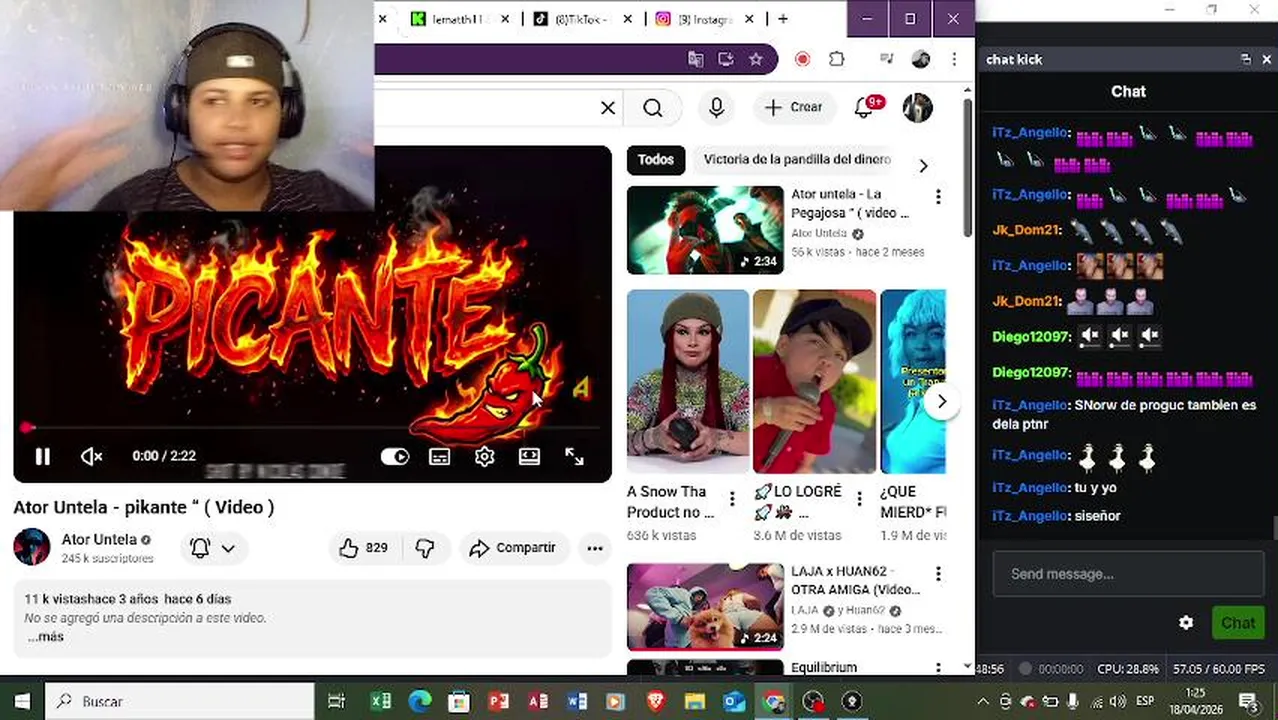Bookmark this page with the star
This screenshot has width=1278, height=720.
[x=756, y=60]
